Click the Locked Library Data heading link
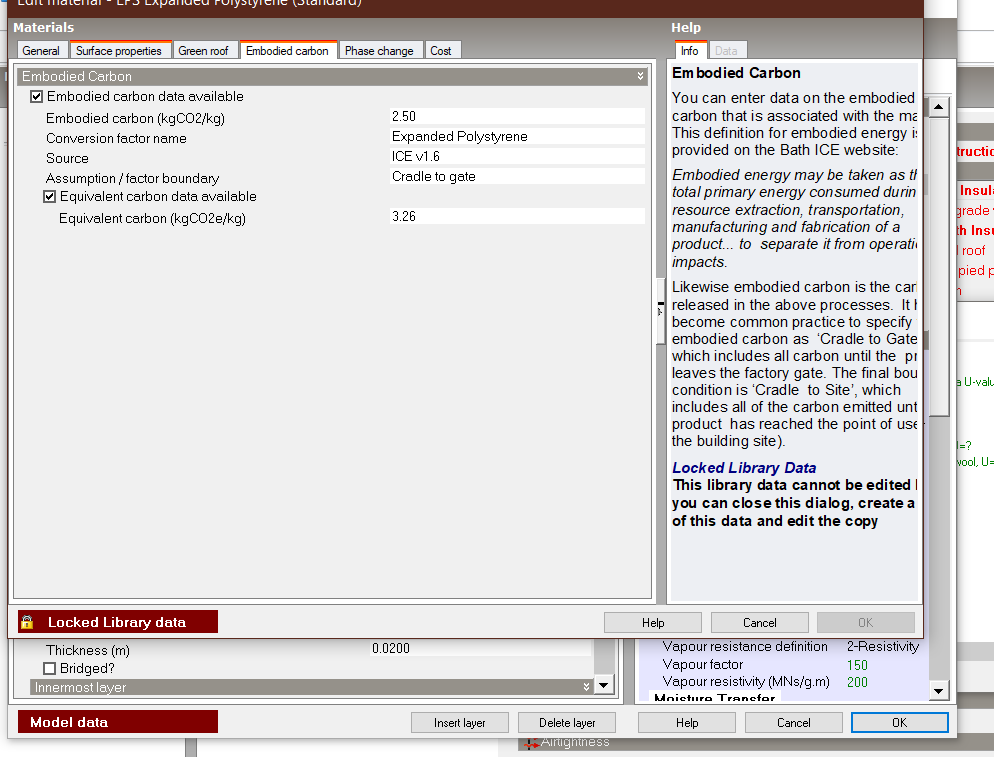The width and height of the screenshot is (994, 757). point(744,468)
